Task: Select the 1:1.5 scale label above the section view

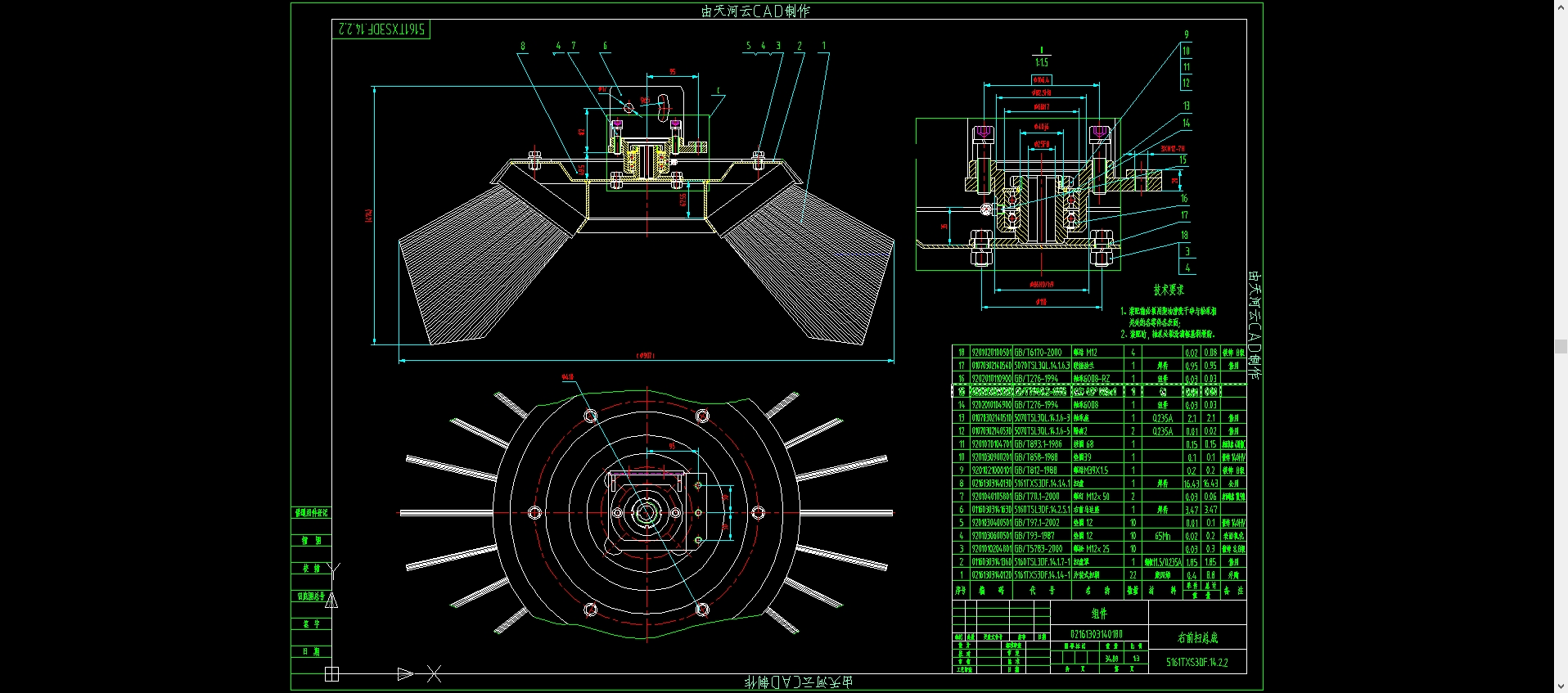Action: (x=1041, y=62)
